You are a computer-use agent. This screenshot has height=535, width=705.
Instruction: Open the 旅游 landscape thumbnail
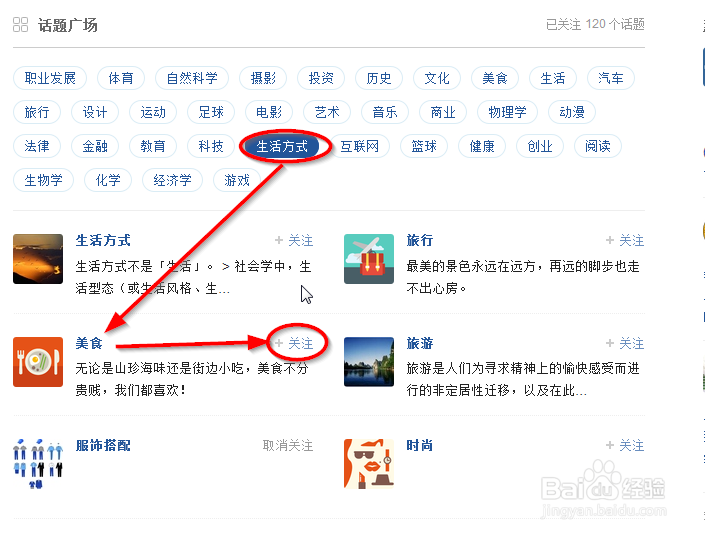click(369, 362)
